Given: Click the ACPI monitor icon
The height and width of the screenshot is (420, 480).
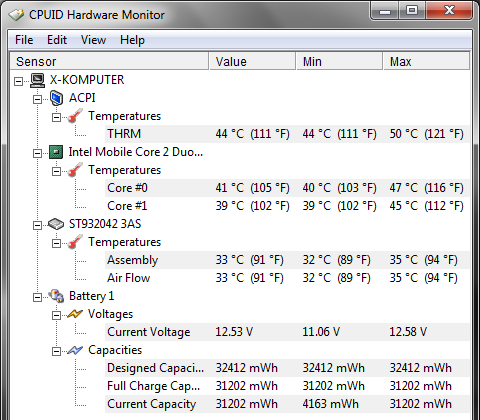Looking at the screenshot, I should 56,98.
